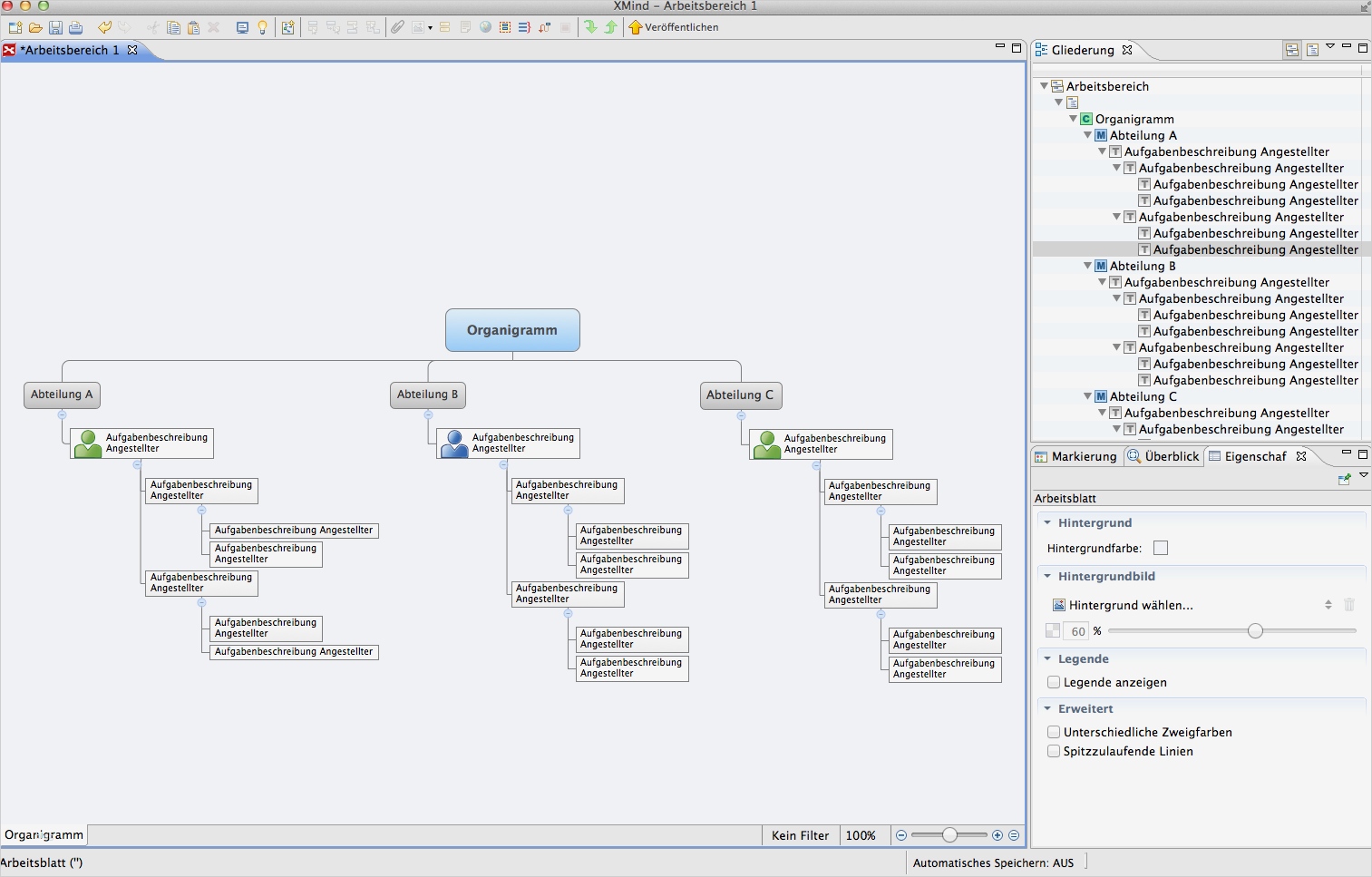Click the zoom-out minus icon

(900, 835)
